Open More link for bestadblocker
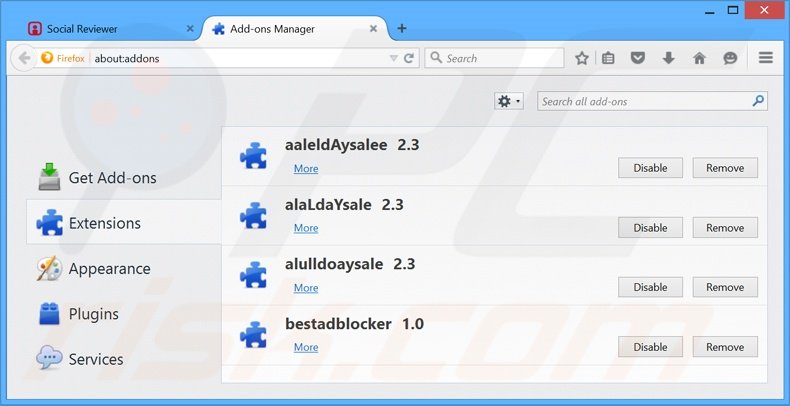790x406 pixels. click(x=306, y=347)
